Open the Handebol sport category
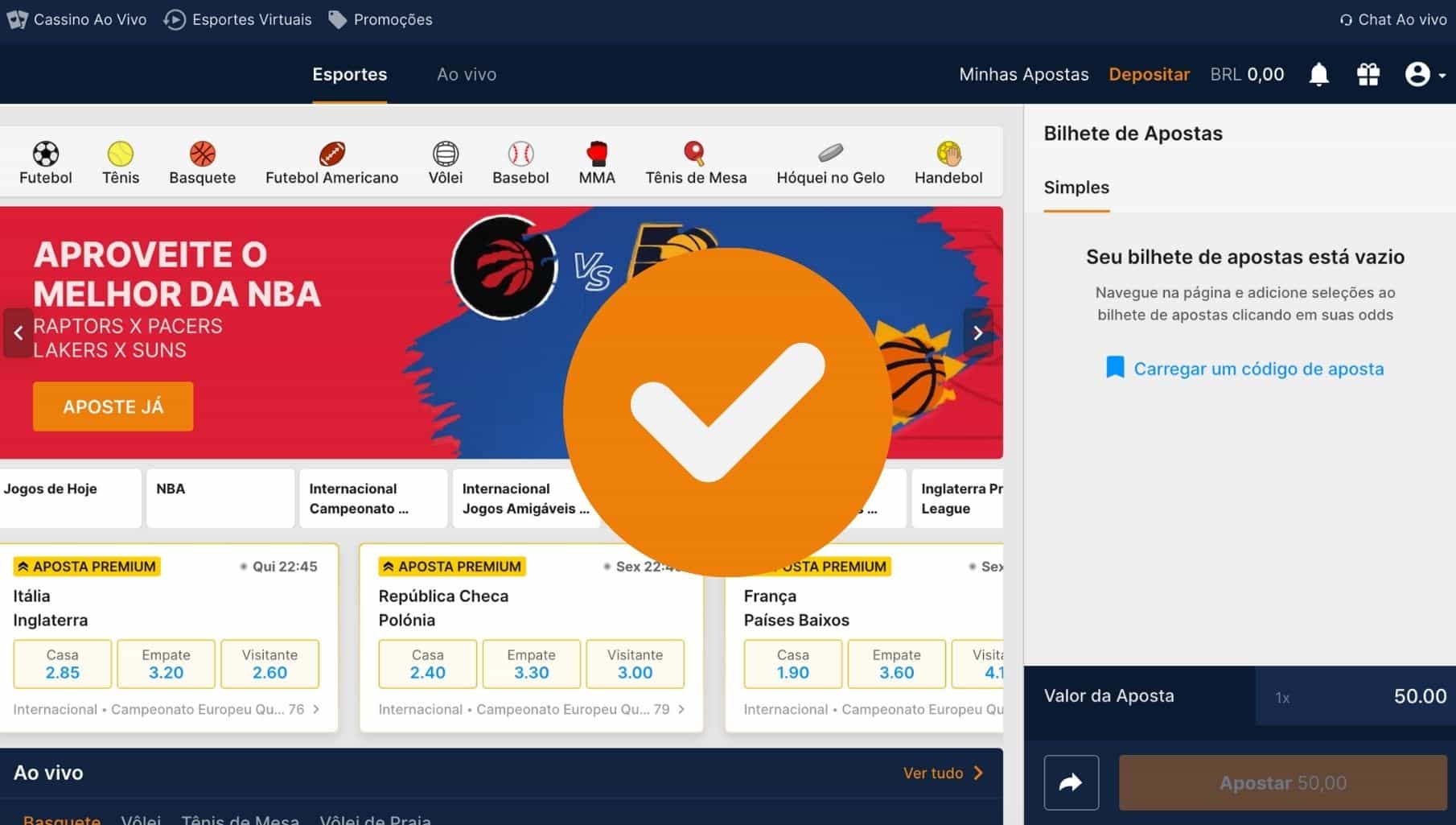This screenshot has width=1456, height=825. (948, 163)
